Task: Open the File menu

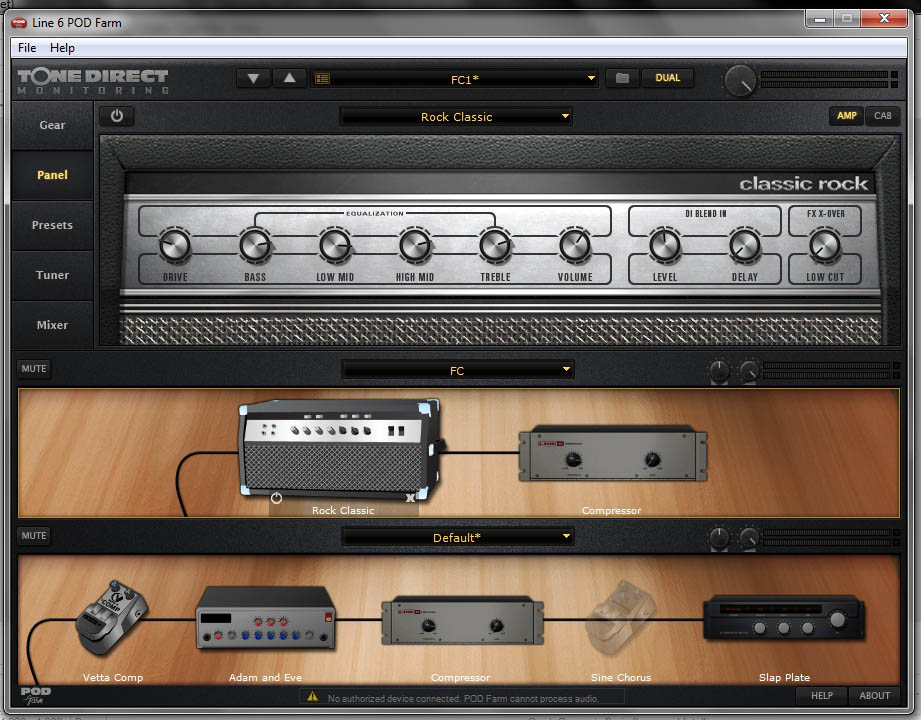Action: pos(27,48)
